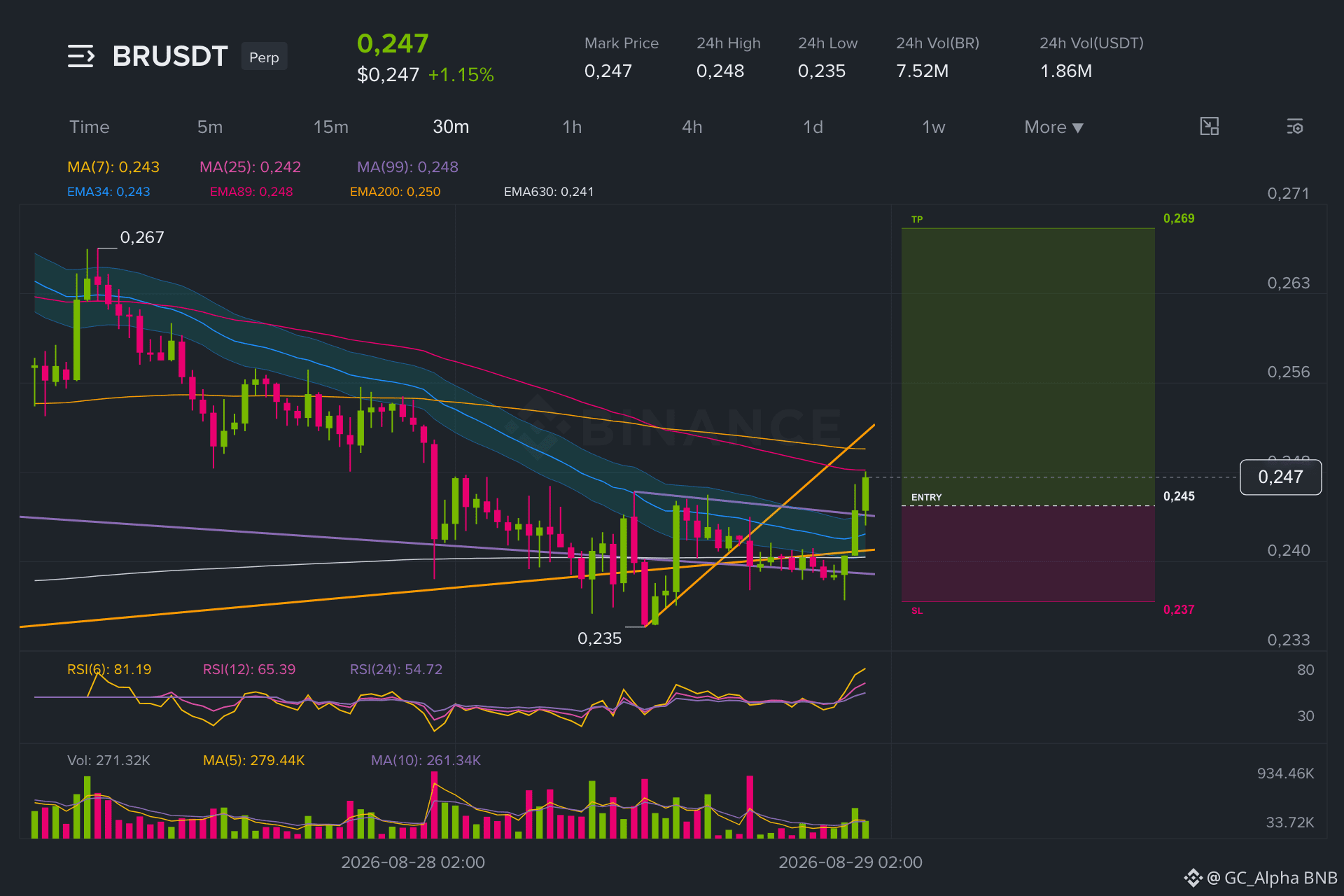Image resolution: width=1344 pixels, height=896 pixels.
Task: Click the red stop-loss zone
Action: (1028, 554)
